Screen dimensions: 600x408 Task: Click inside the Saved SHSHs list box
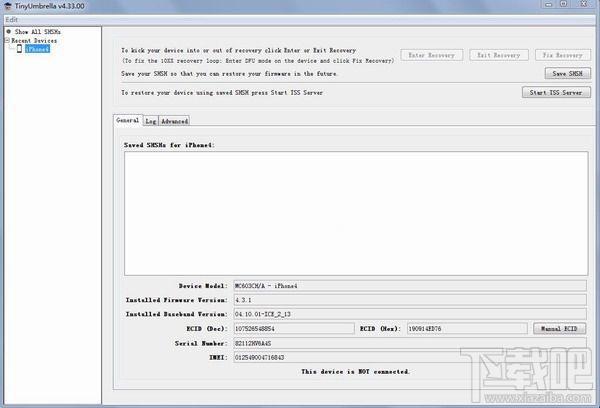click(356, 213)
